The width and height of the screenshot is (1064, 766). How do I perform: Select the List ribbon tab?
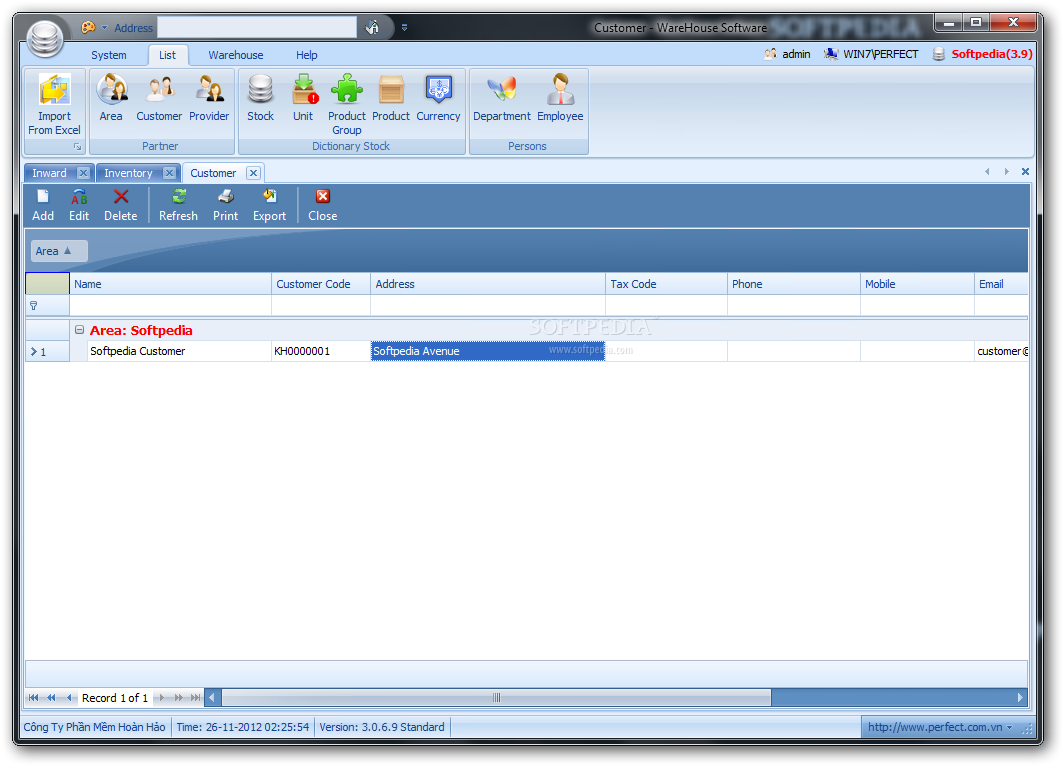(x=168, y=55)
